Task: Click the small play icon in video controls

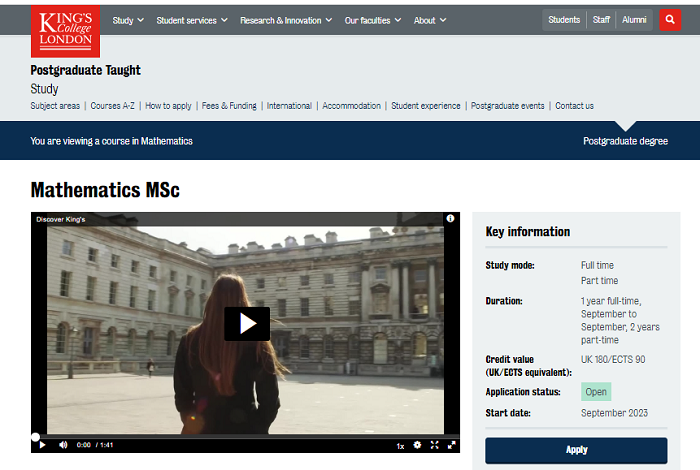Action: pos(42,445)
